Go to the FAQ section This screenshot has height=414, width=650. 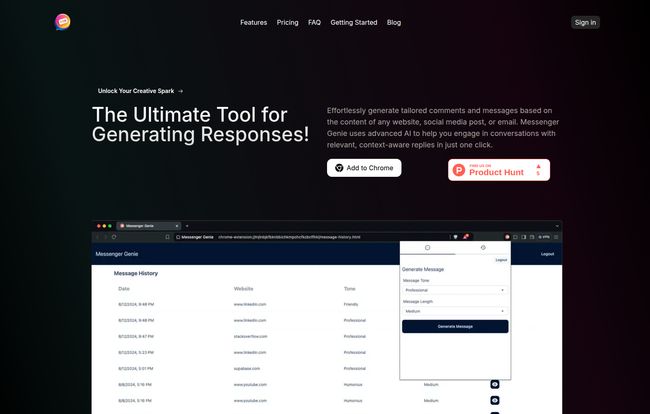(314, 22)
